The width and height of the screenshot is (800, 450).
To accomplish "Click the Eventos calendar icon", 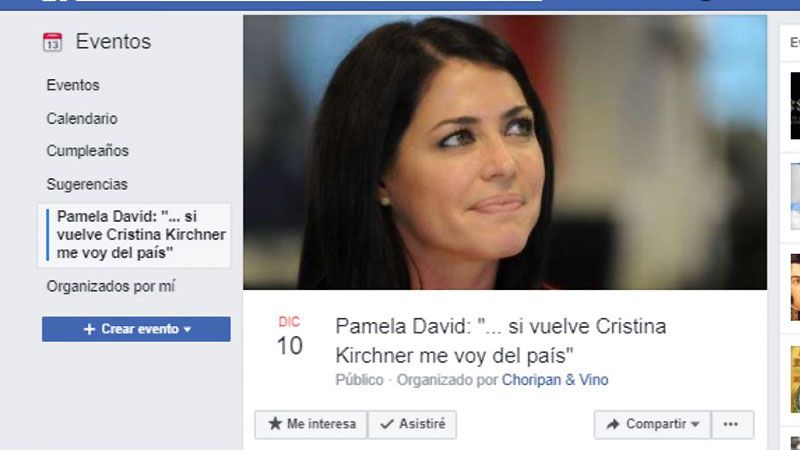I will tap(53, 42).
